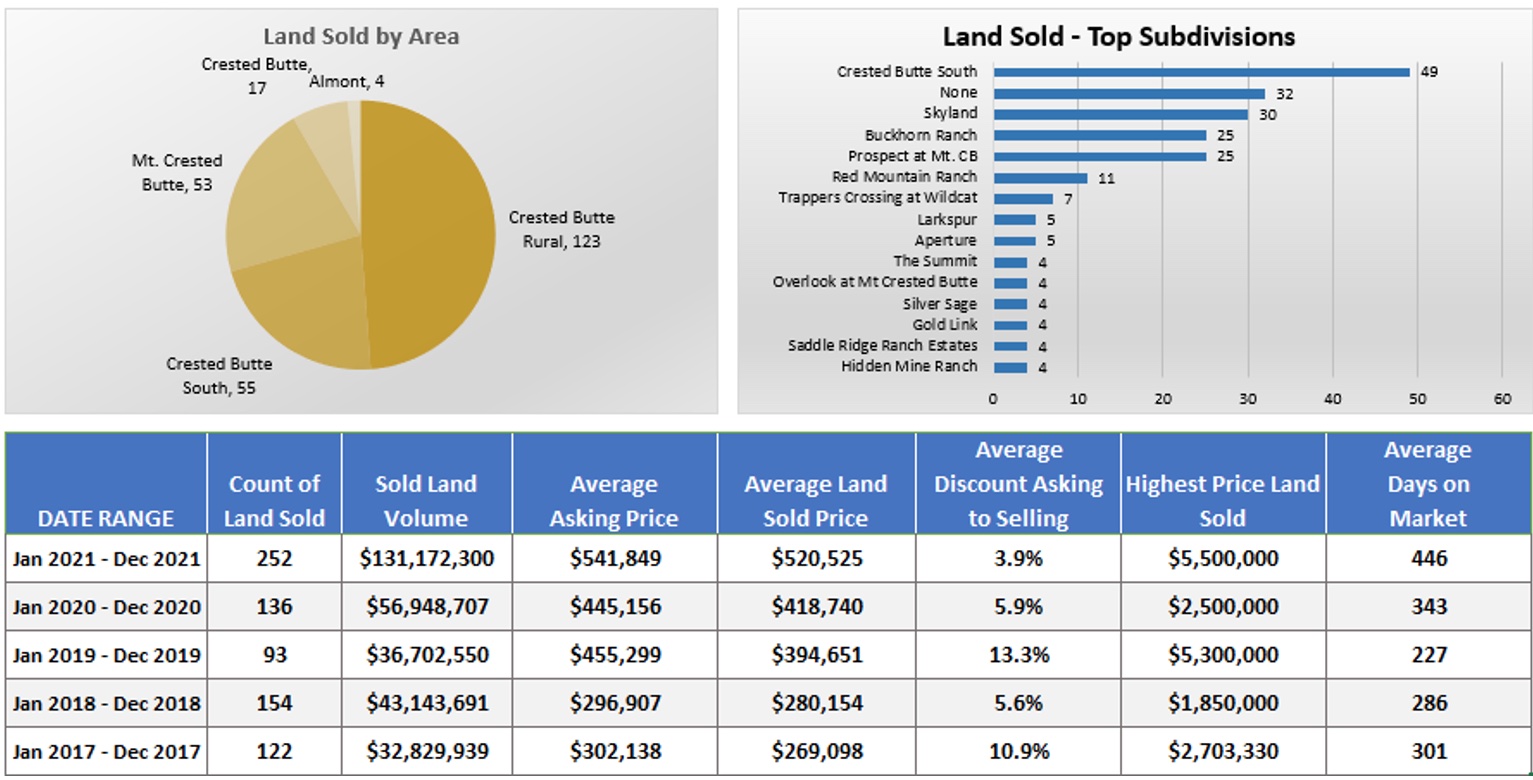Select the DATE RANGE column header
This screenshot has width=1533, height=780.
click(x=106, y=518)
